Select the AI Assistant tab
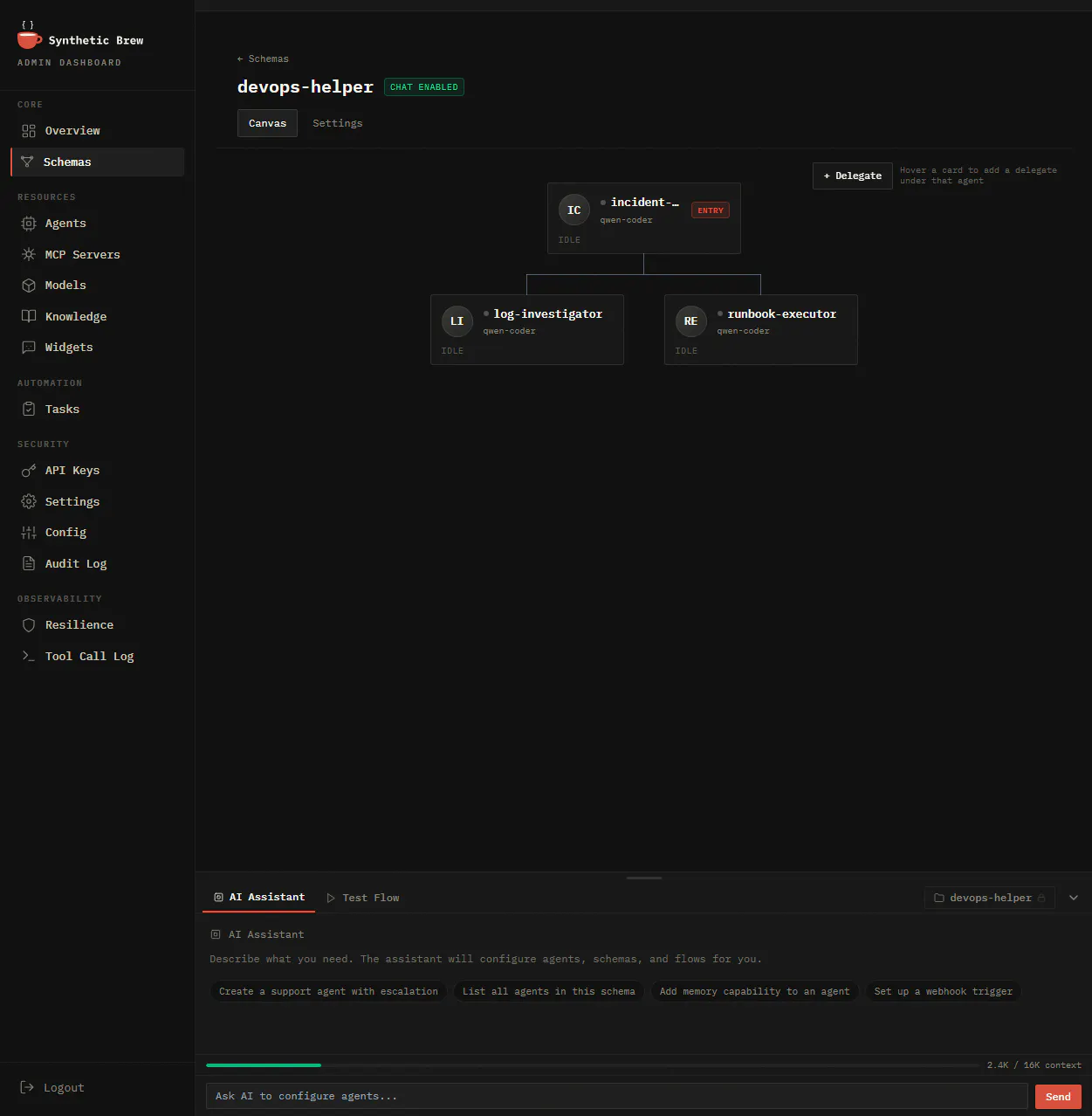 pyautogui.click(x=259, y=898)
